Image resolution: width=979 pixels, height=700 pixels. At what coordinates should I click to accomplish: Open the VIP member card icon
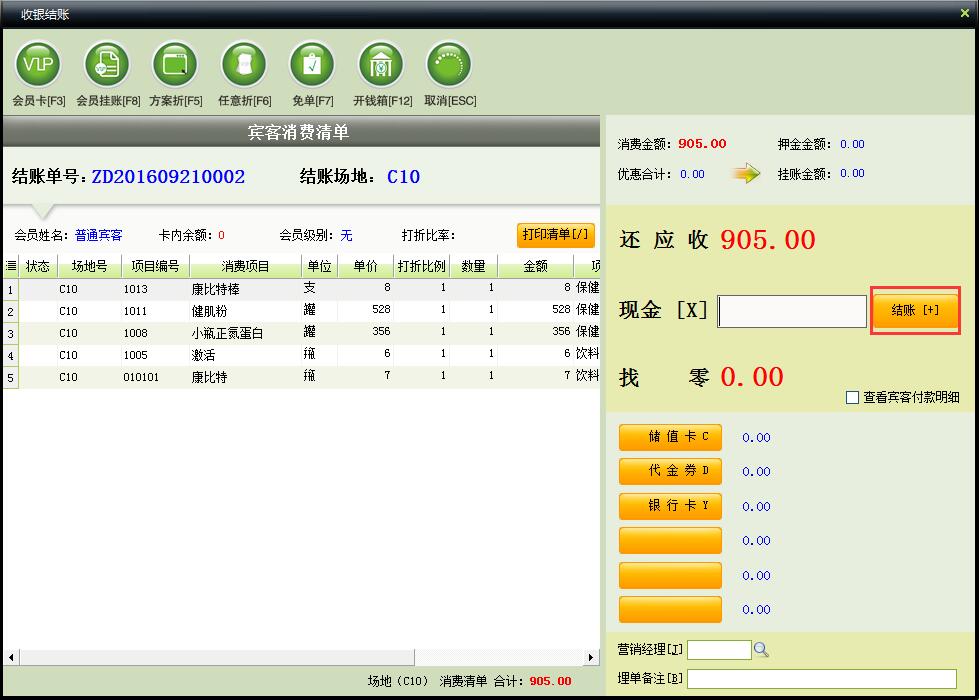point(38,64)
